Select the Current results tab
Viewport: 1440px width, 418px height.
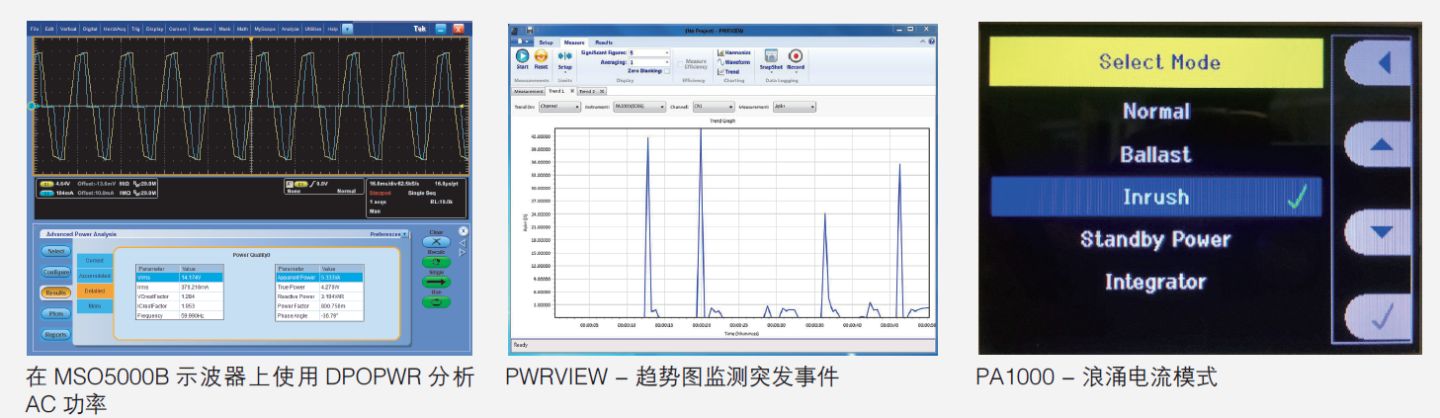94,260
